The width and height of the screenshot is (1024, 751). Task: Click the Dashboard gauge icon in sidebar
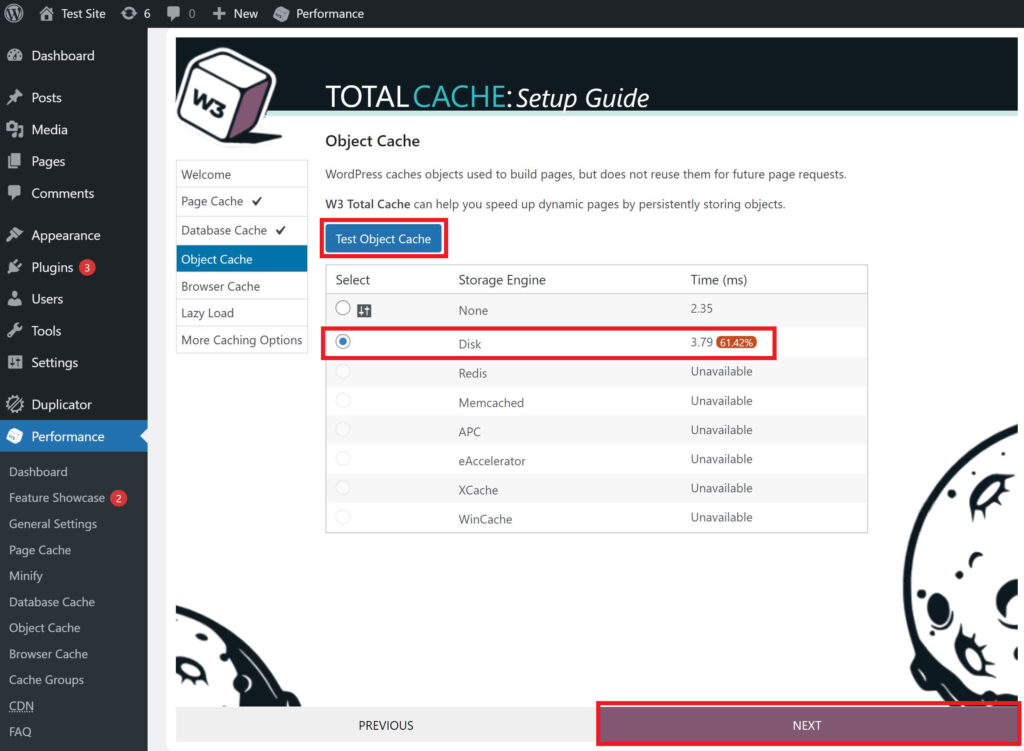pyautogui.click(x=15, y=56)
